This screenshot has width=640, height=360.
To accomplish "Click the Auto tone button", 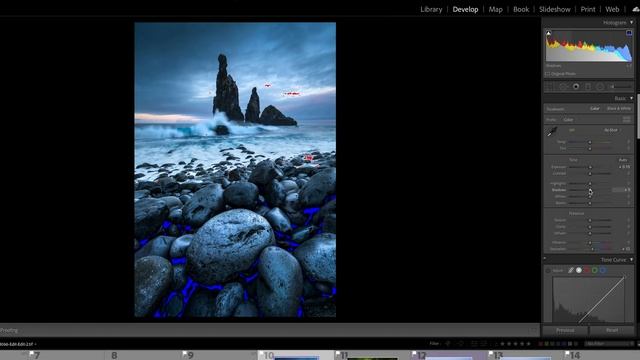I will 622,160.
